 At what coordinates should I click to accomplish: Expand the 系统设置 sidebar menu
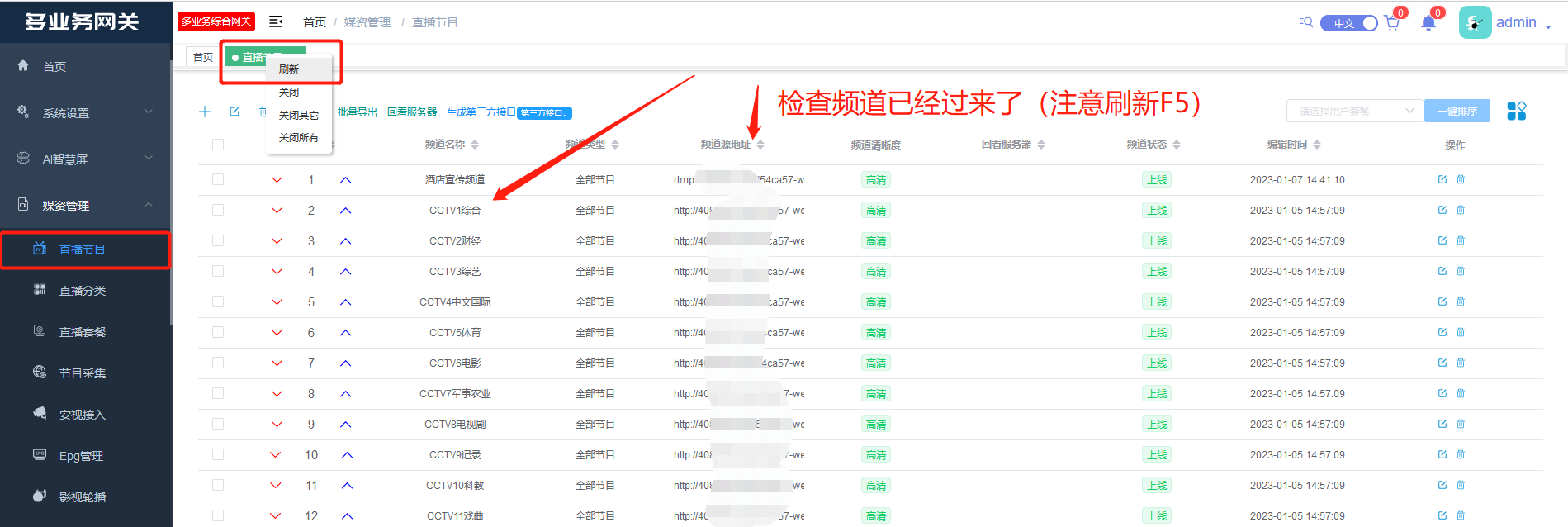[85, 113]
